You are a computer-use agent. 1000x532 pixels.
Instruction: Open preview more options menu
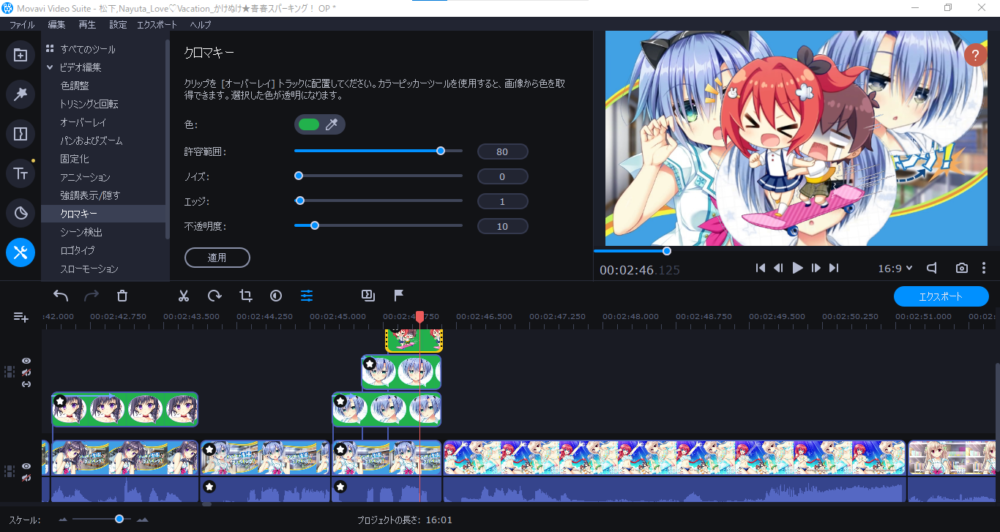click(x=984, y=269)
